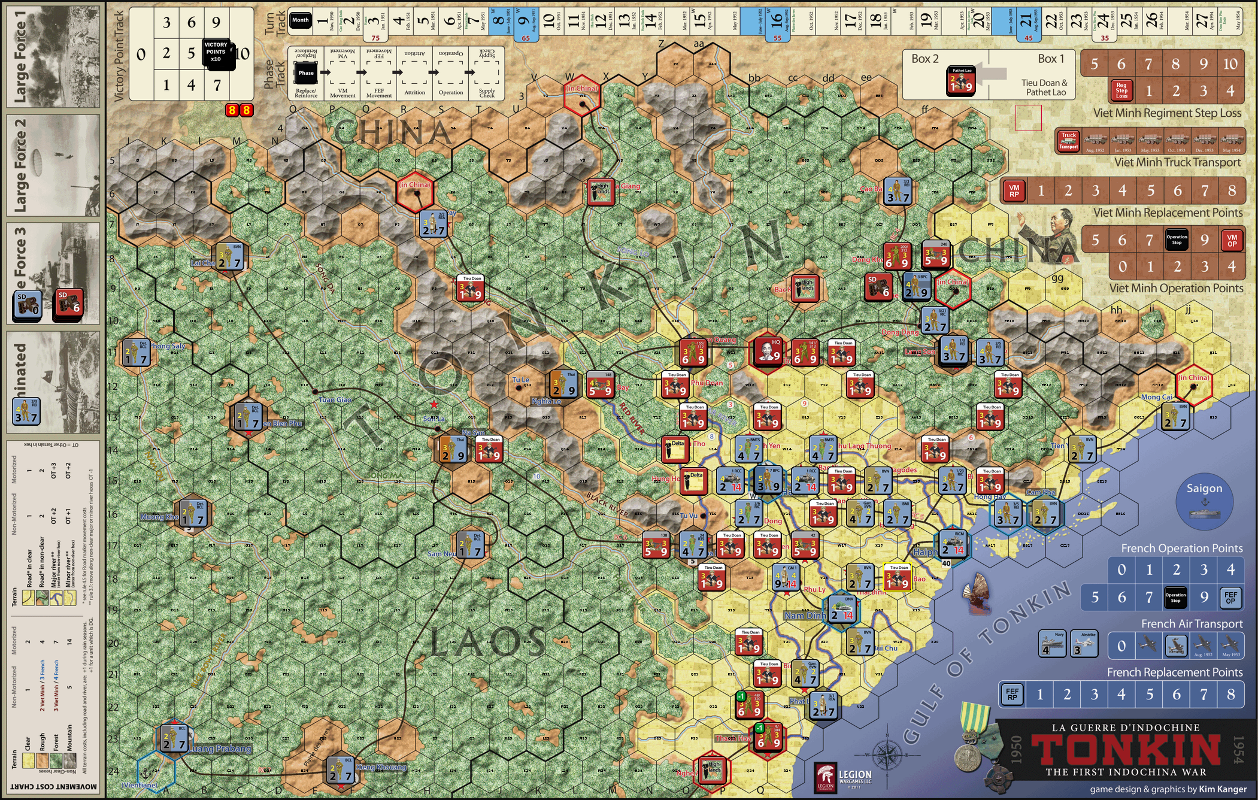The height and width of the screenshot is (800, 1258).
Task: Select the Saigon ship icon
Action: point(1203,508)
